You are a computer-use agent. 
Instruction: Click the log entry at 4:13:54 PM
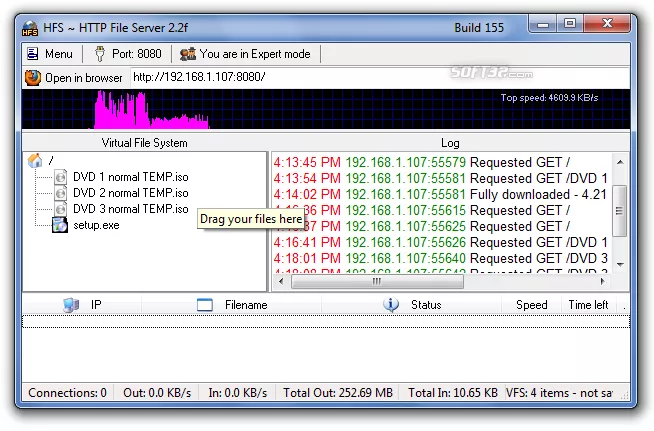click(x=440, y=179)
